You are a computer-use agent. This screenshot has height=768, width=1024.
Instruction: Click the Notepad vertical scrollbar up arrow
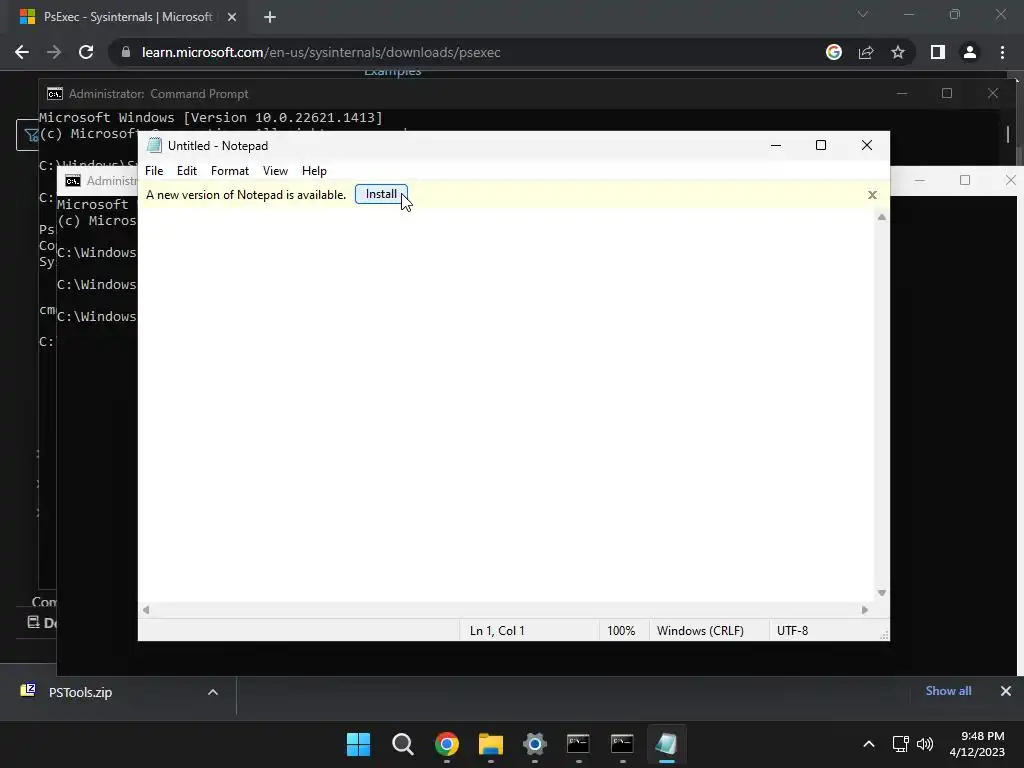[882, 217]
